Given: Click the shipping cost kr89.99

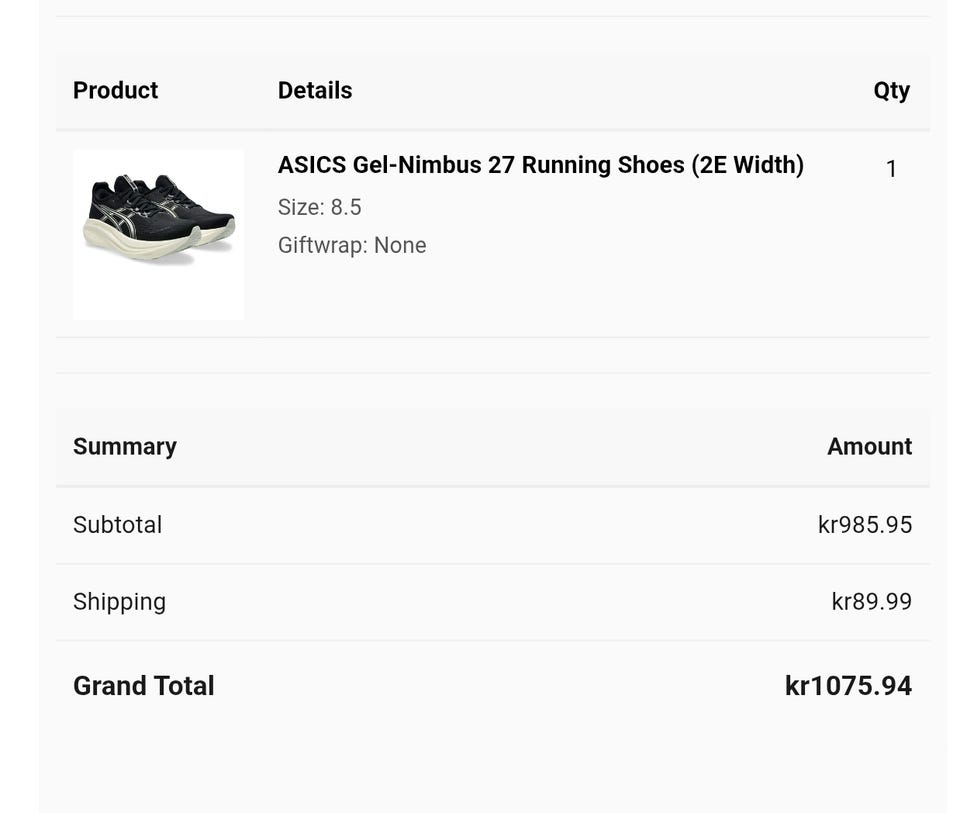Looking at the screenshot, I should pyautogui.click(x=871, y=601).
